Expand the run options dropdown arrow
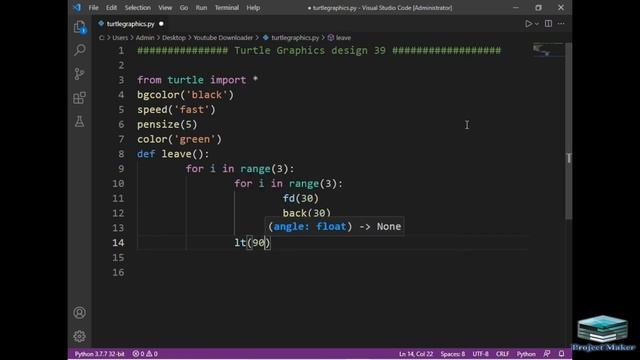Viewport: 640px width, 360px height. point(537,24)
